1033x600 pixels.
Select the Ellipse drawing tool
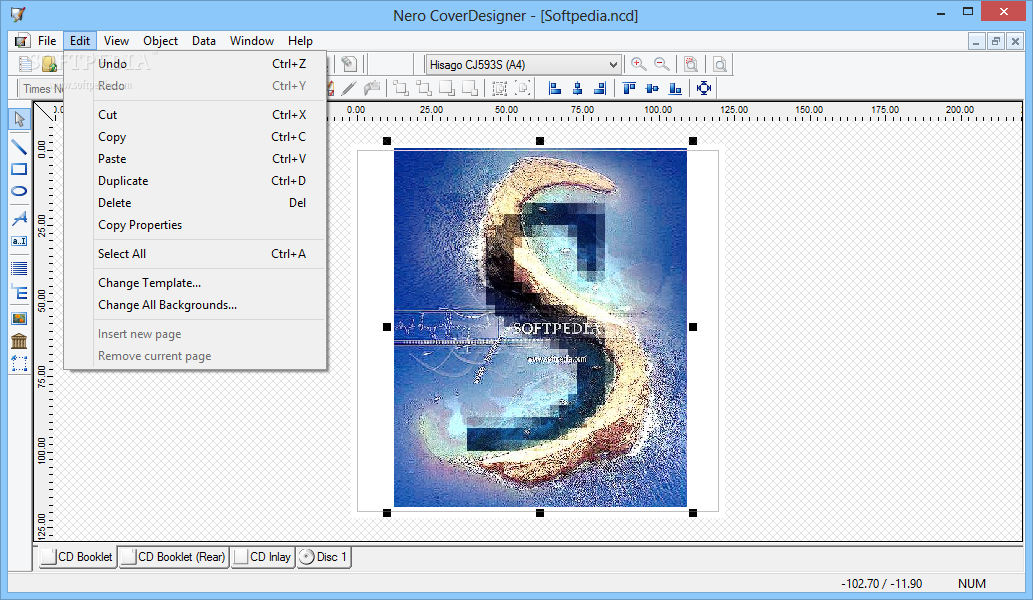19,191
